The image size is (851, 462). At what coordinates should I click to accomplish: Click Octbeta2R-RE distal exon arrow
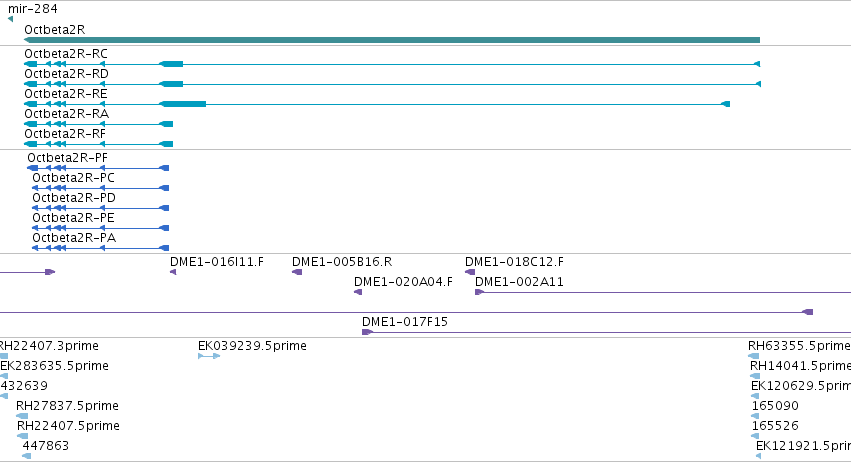[x=725, y=104]
